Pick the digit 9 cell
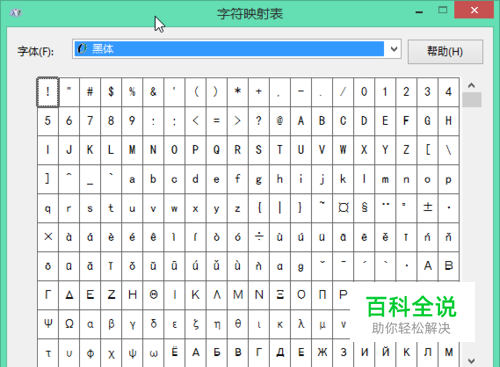This screenshot has height=367, width=500. (132, 121)
